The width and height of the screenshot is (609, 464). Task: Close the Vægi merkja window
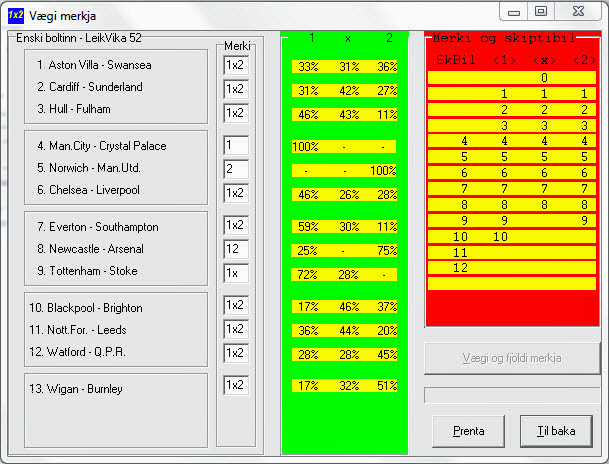click(578, 11)
